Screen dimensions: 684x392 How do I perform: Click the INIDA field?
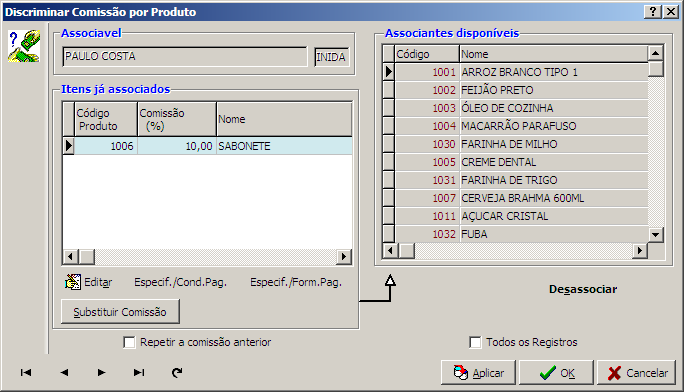(x=332, y=57)
